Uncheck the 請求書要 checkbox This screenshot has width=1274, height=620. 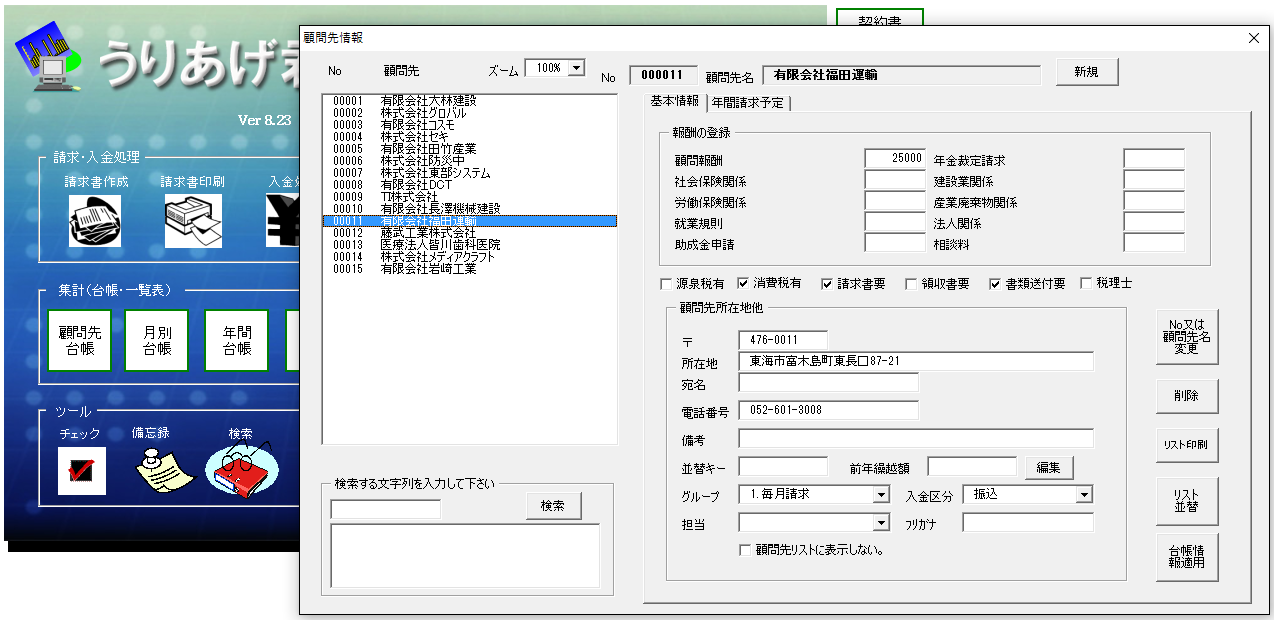click(x=827, y=284)
